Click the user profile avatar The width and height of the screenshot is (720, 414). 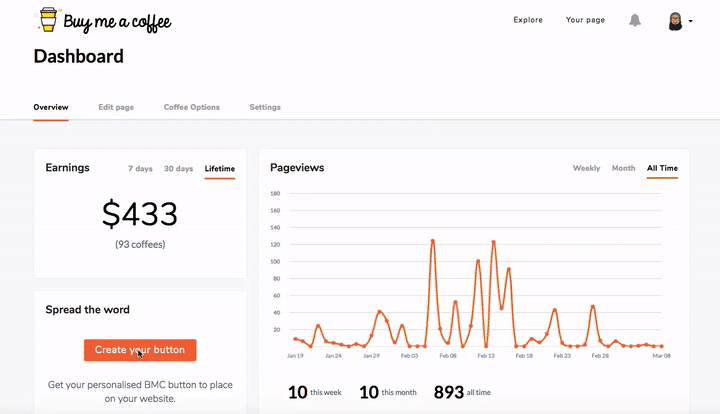(x=676, y=21)
